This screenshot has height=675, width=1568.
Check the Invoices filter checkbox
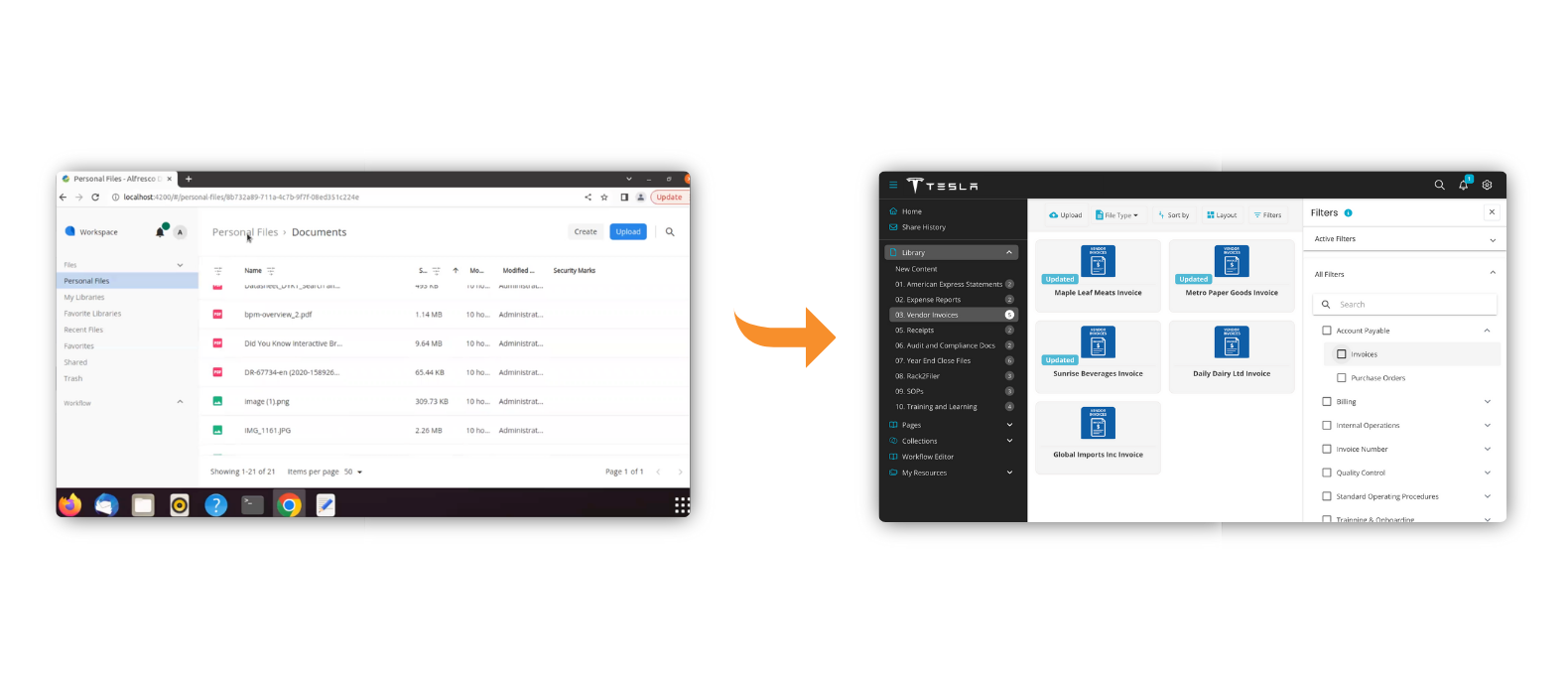click(1342, 354)
